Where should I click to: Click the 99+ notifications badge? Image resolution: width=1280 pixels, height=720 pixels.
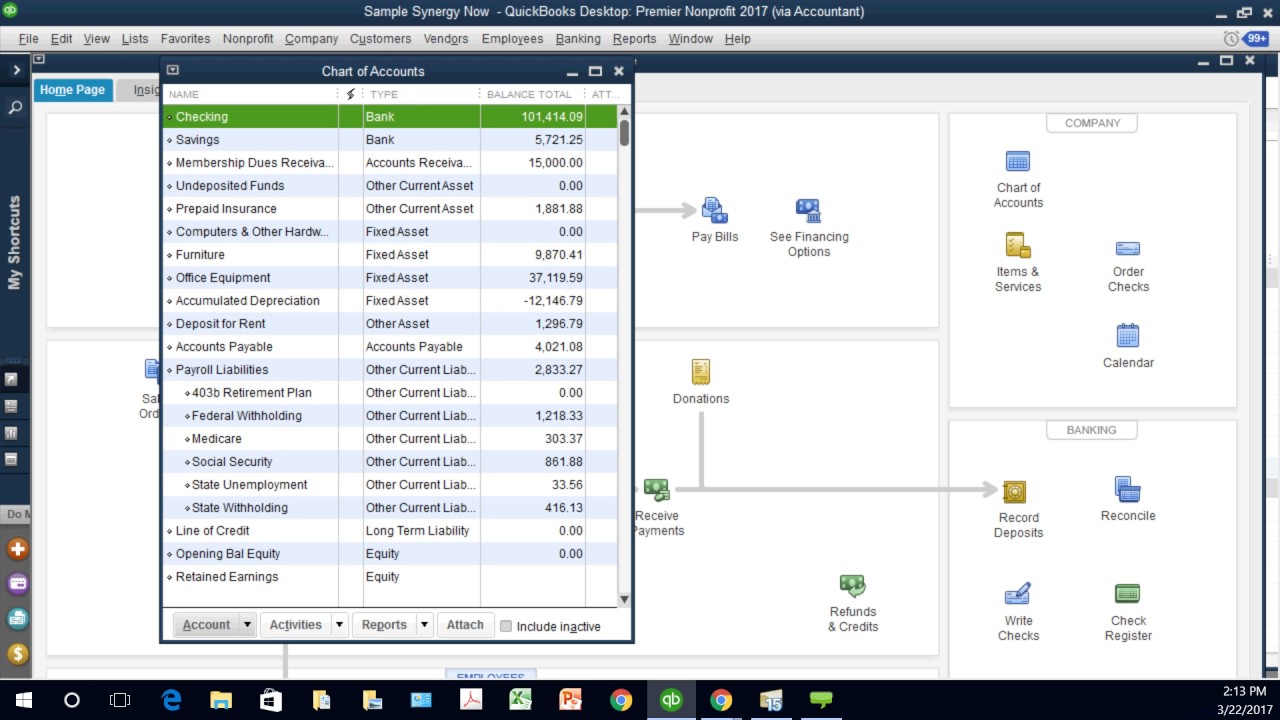click(1257, 38)
